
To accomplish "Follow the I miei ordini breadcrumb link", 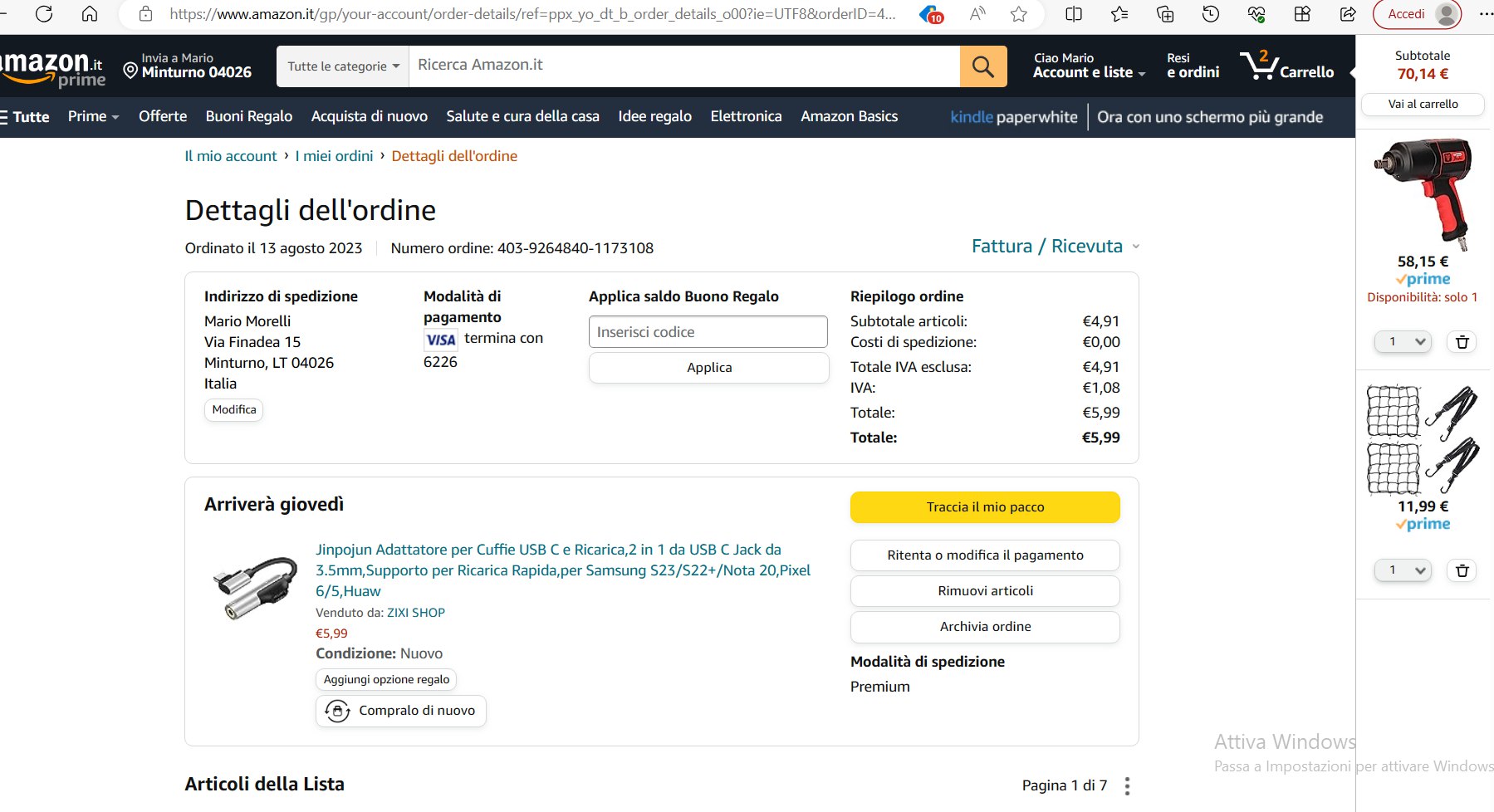I will tap(334, 156).
